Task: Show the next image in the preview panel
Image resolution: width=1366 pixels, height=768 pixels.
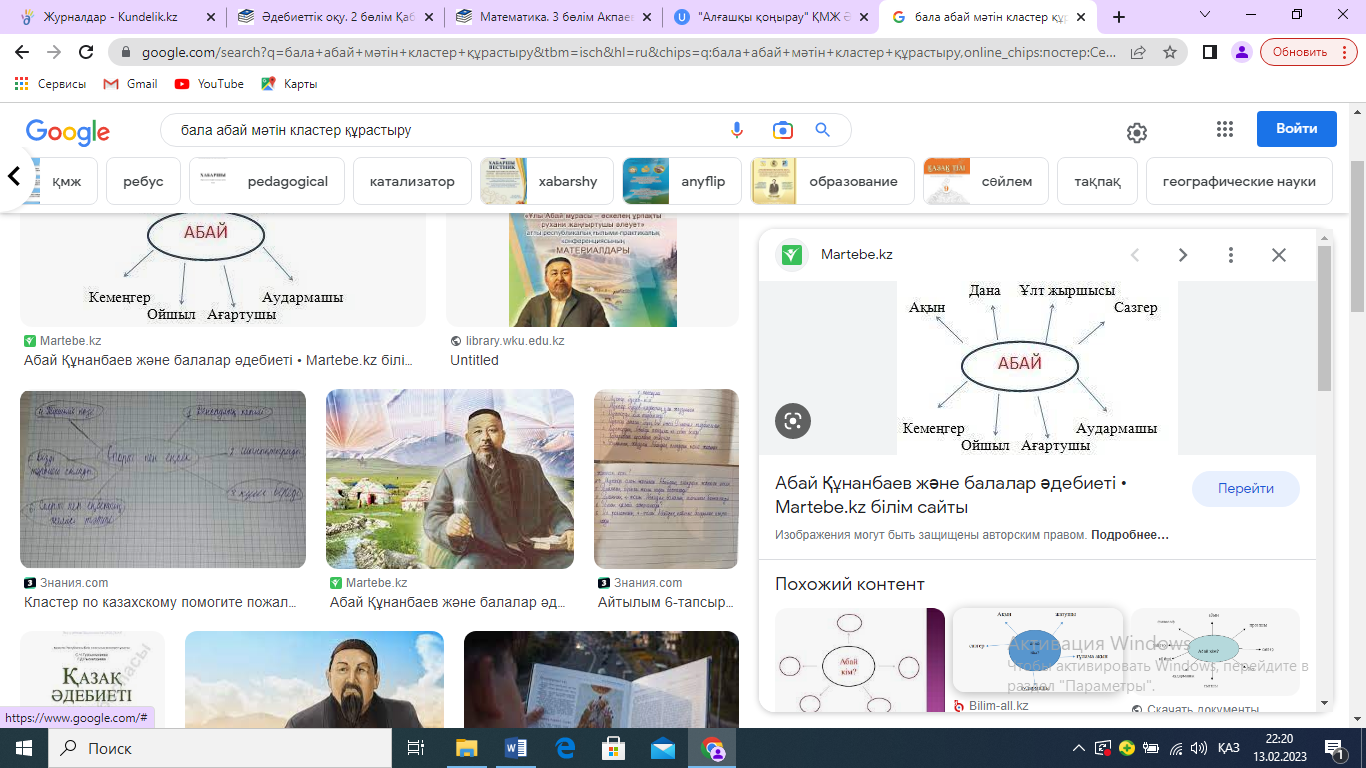Action: pyautogui.click(x=1183, y=255)
